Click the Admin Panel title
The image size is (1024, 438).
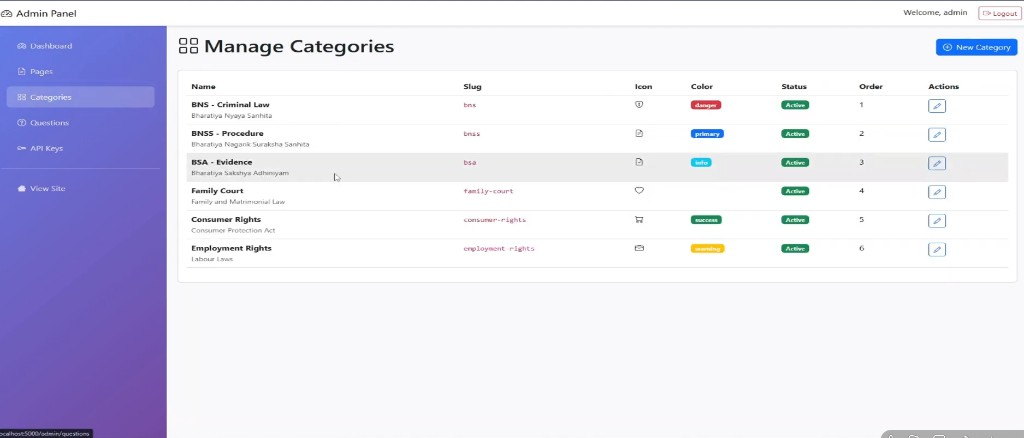(x=46, y=13)
